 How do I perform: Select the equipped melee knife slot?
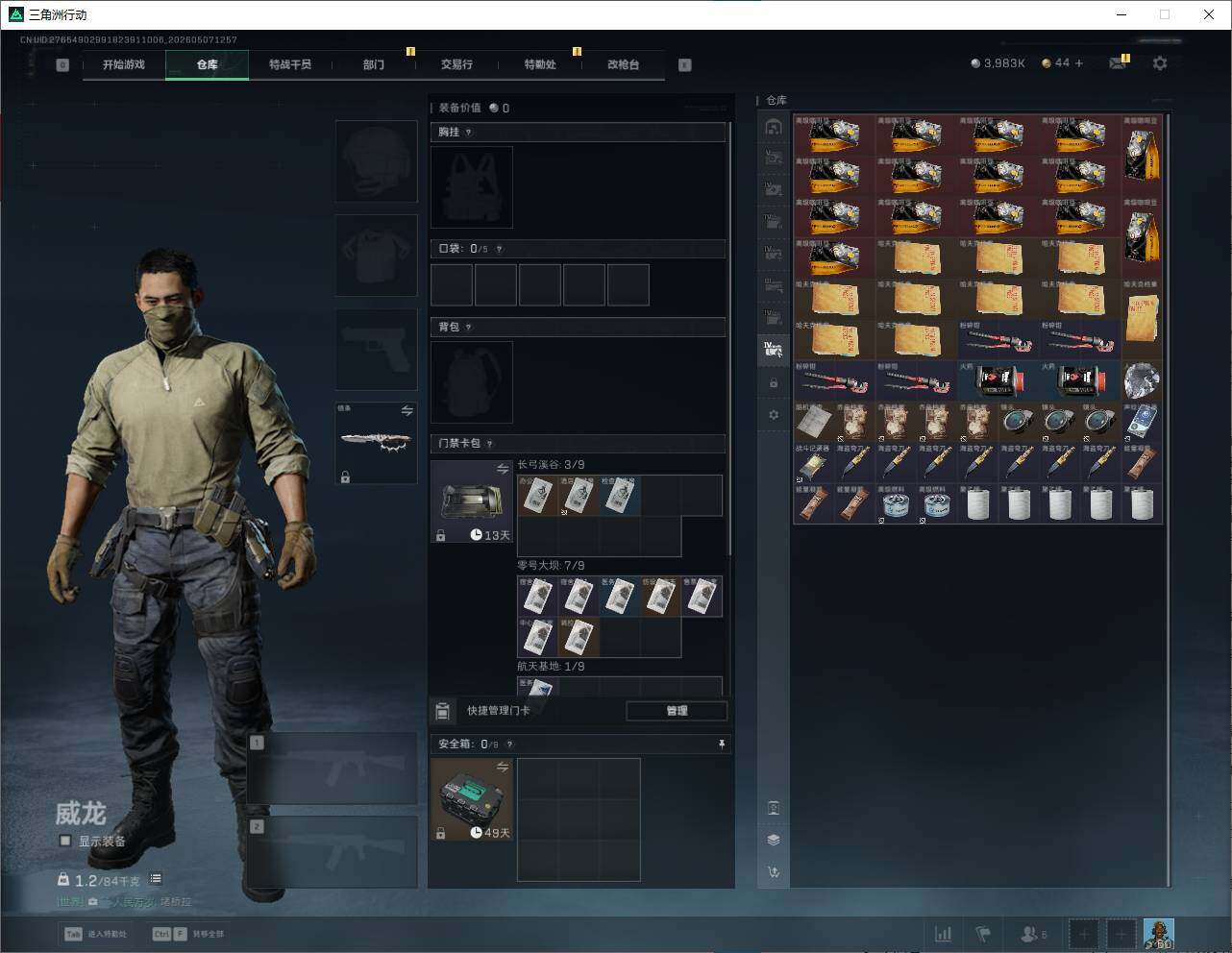click(376, 443)
